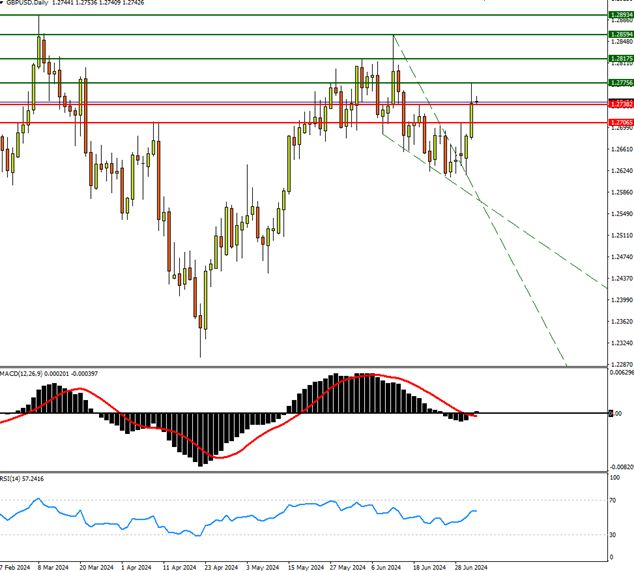
Task: Select the green 1.28934 price level tag
Action: click(619, 15)
